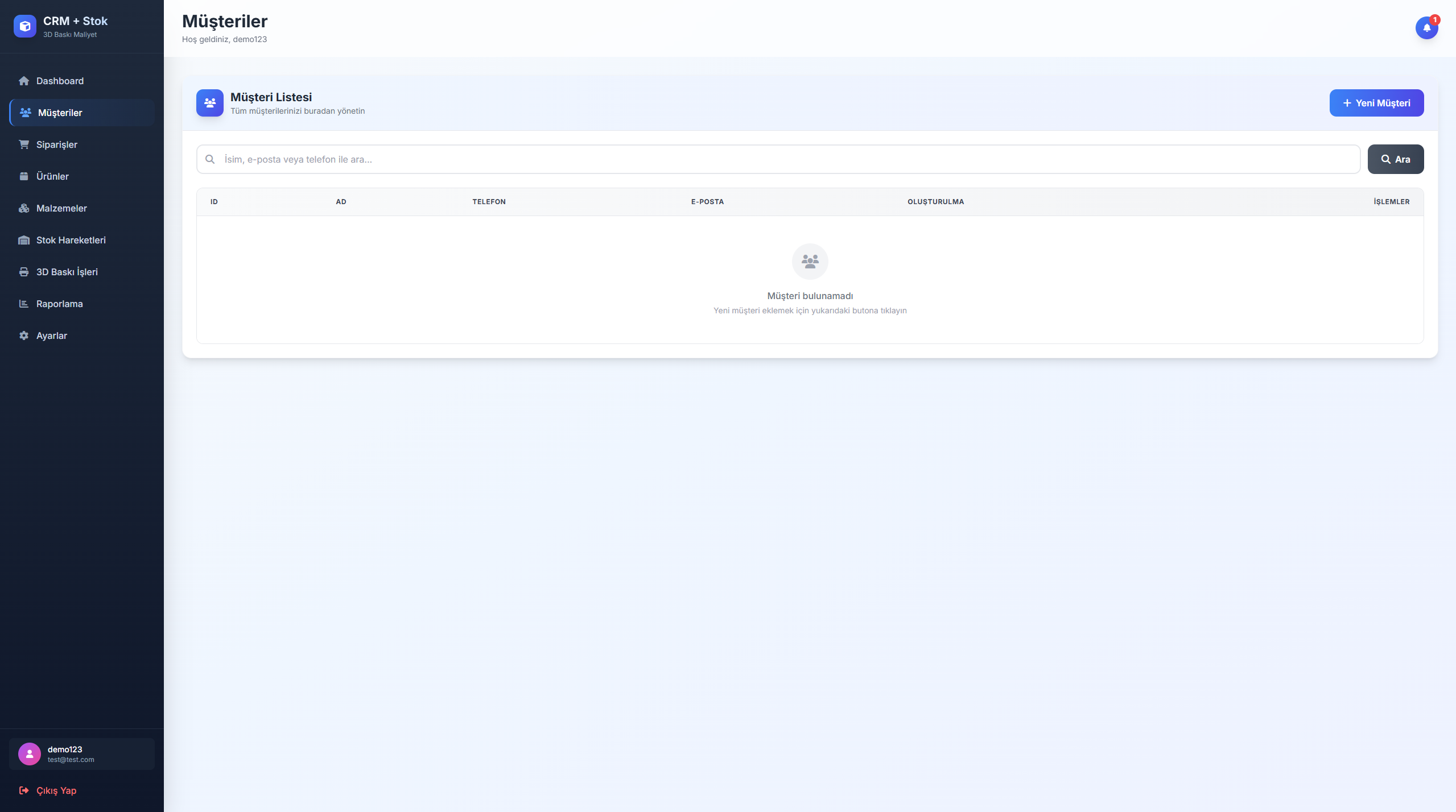Click the OLUŞTURULMA column header
The height and width of the screenshot is (812, 1456).
coord(935,202)
